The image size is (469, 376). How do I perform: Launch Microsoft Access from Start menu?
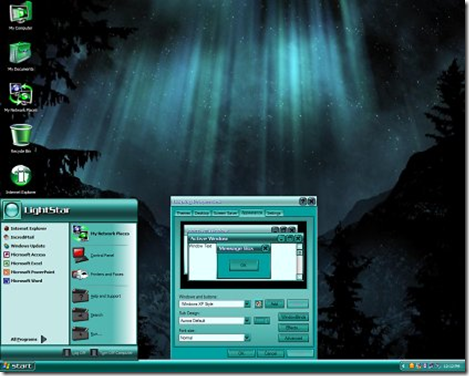tap(24, 254)
